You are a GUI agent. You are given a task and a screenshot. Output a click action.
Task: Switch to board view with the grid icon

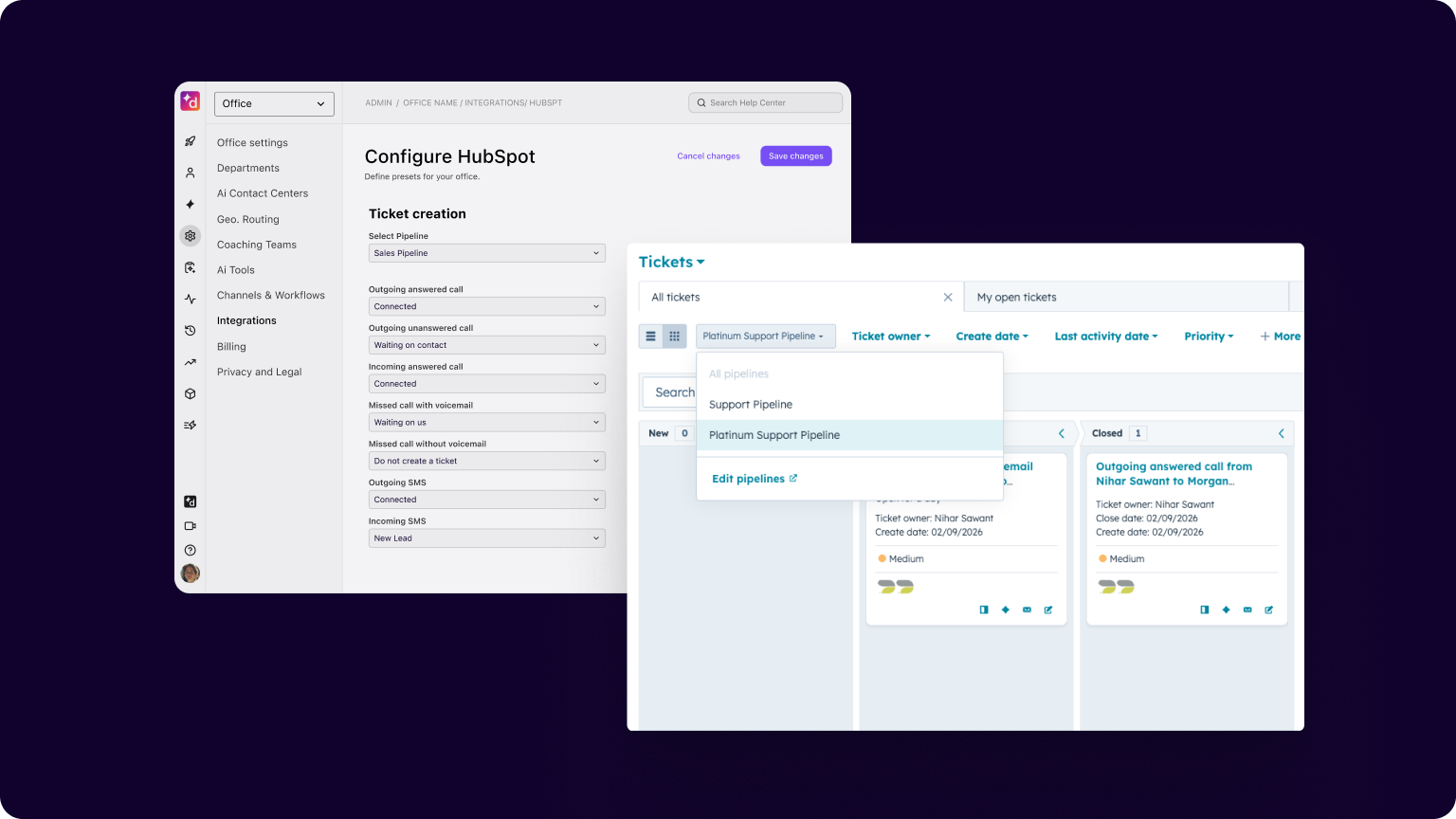tap(674, 336)
